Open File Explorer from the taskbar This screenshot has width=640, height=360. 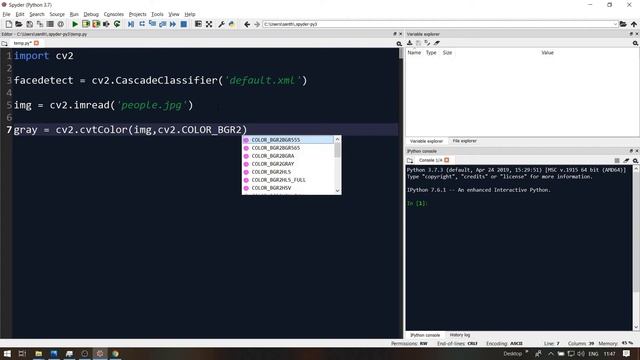point(38,354)
